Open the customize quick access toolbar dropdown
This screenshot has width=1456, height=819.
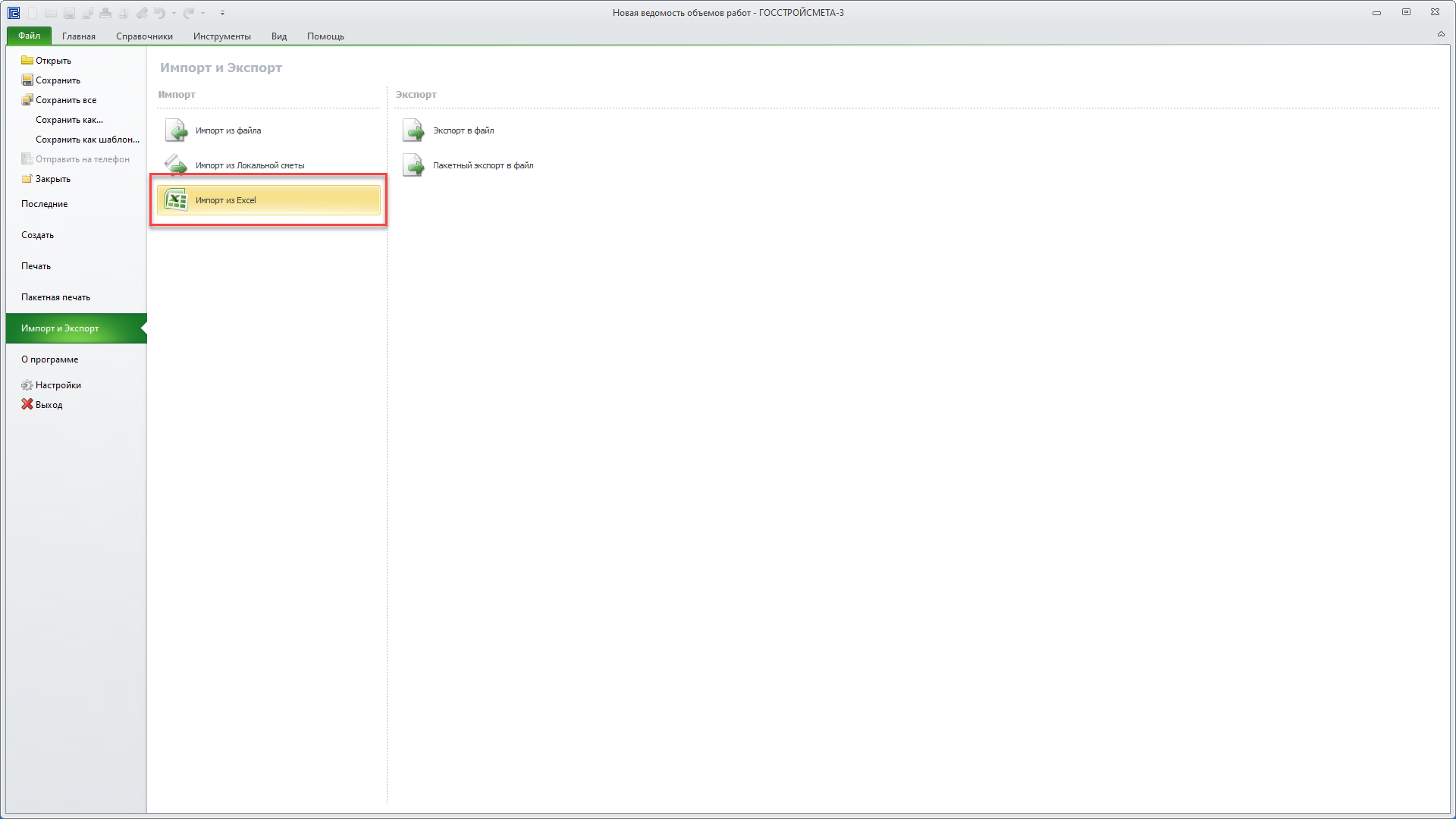click(x=222, y=13)
